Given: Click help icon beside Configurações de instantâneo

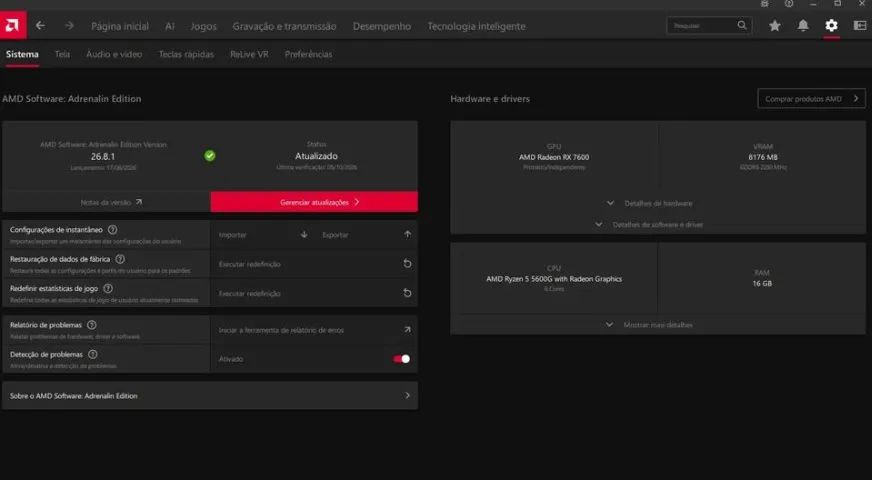Looking at the screenshot, I should pos(112,230).
